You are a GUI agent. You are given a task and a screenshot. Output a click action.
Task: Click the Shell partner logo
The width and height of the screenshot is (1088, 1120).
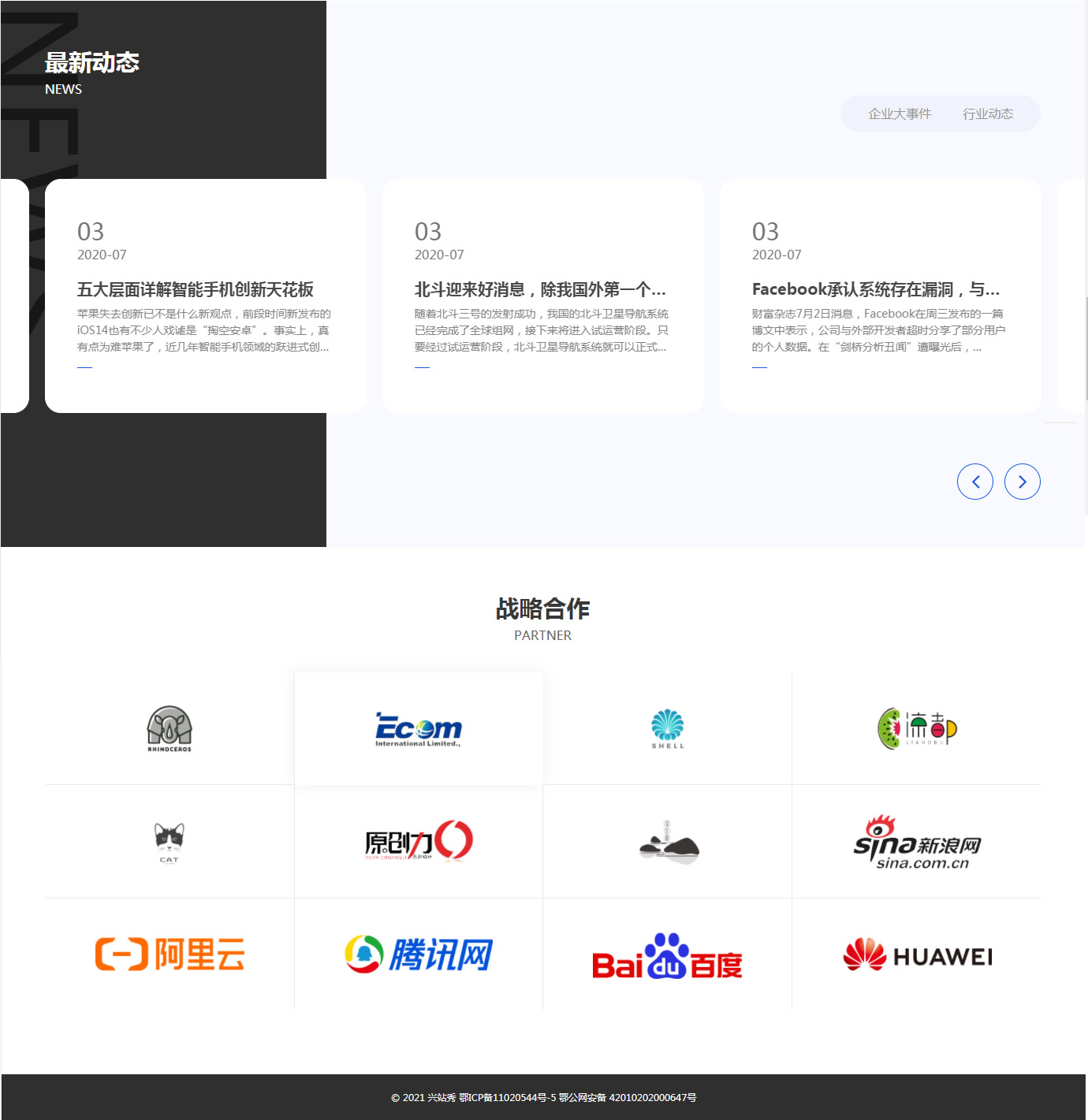[x=668, y=728]
